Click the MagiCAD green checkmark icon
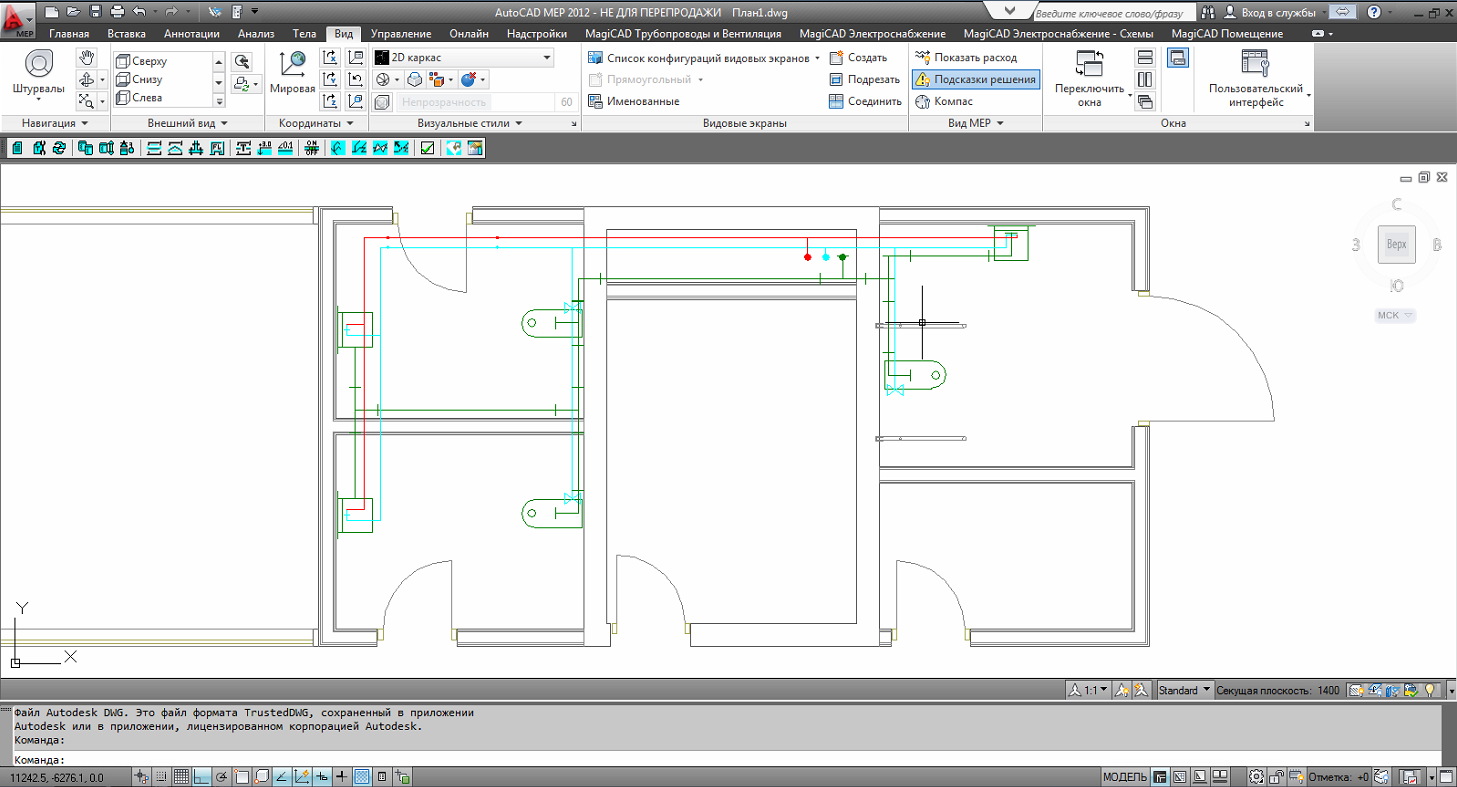1457x787 pixels. point(428,148)
